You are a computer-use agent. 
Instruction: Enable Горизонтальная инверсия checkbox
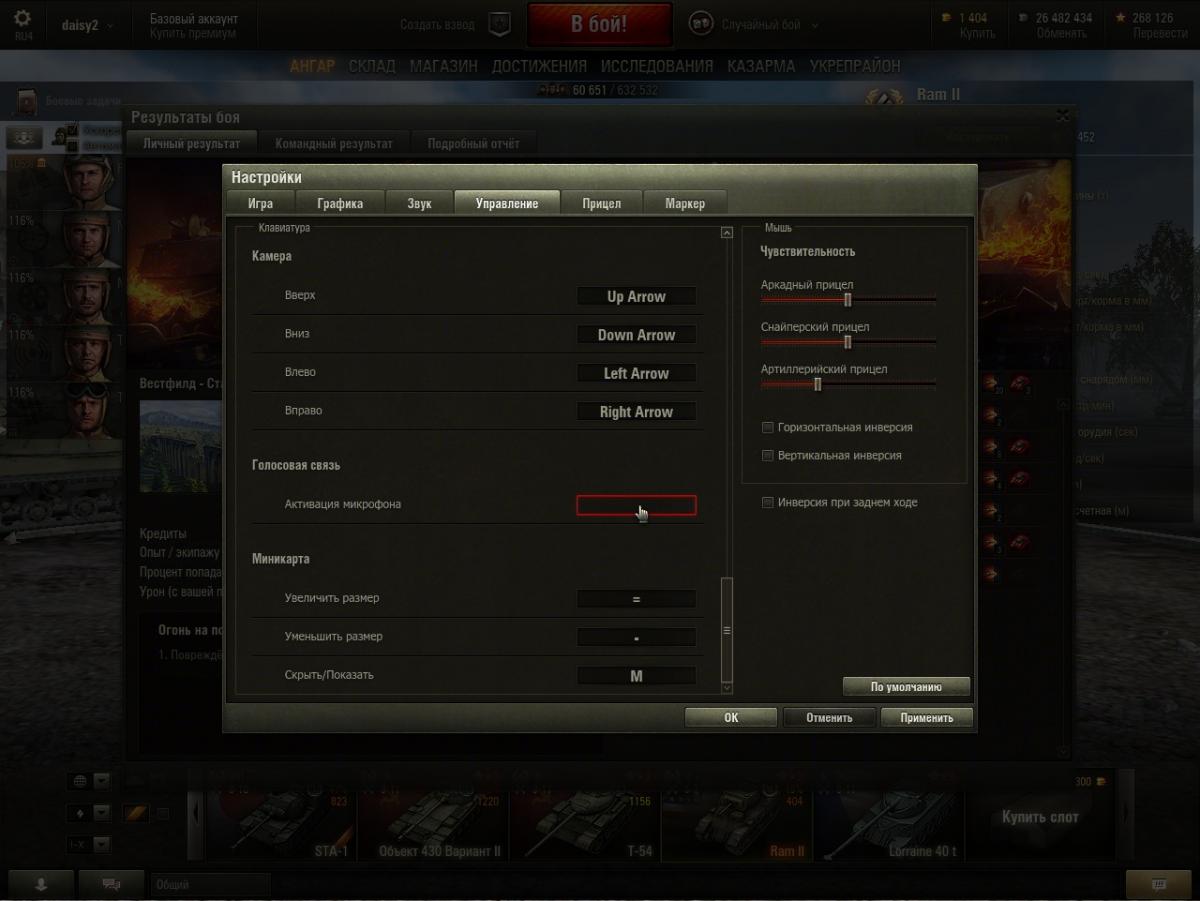[768, 427]
